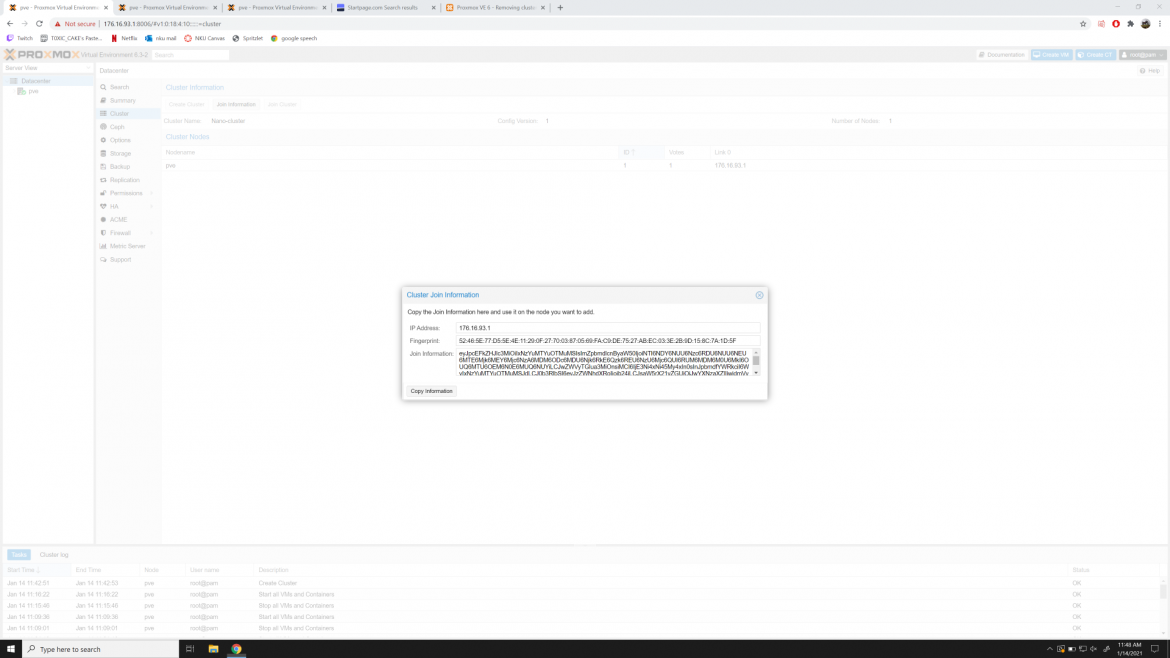Image resolution: width=1170 pixels, height=658 pixels.
Task: Switch to the Cluster log tab
Action: [54, 555]
